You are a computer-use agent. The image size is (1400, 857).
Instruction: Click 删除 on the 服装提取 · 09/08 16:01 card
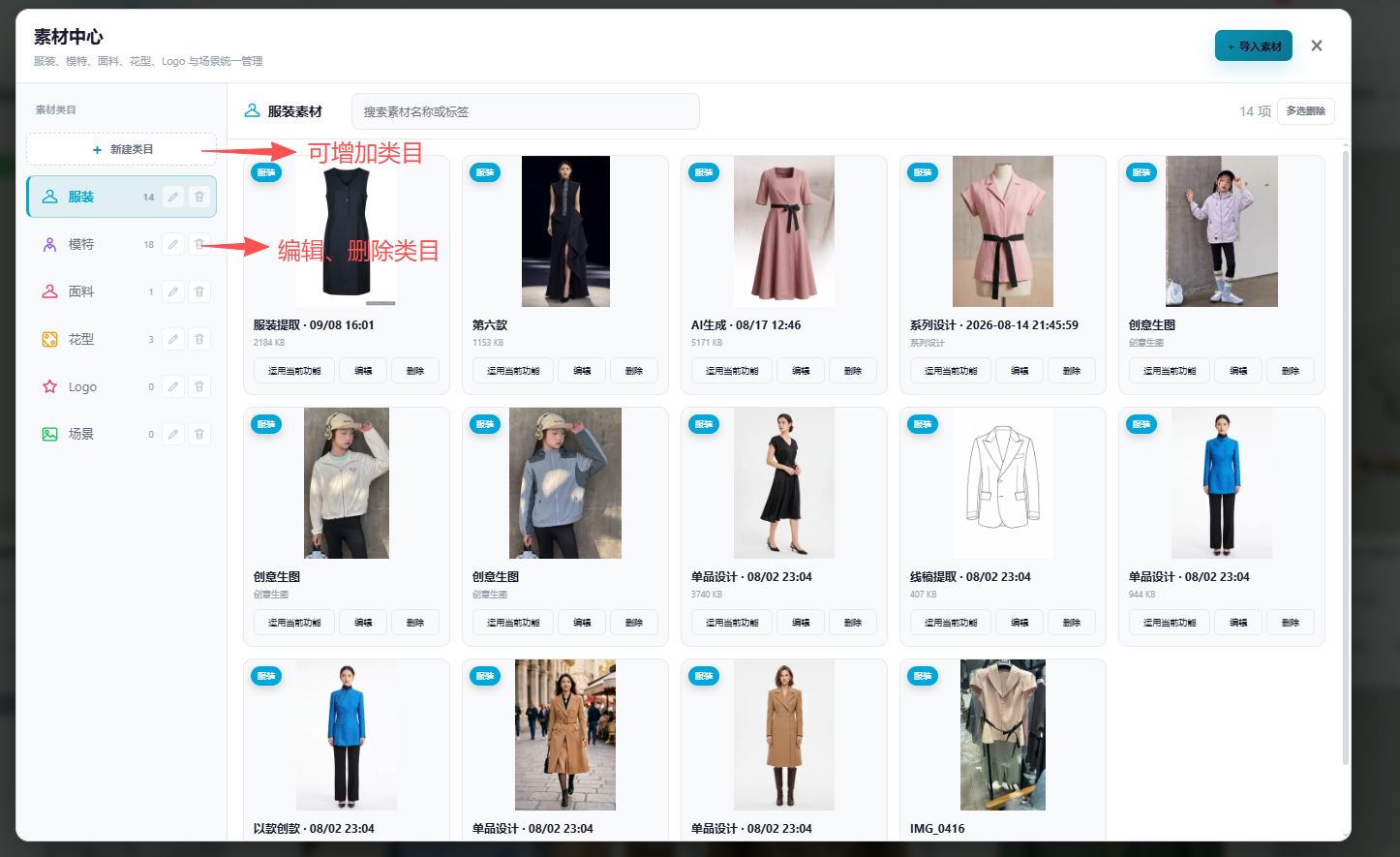pyautogui.click(x=415, y=371)
